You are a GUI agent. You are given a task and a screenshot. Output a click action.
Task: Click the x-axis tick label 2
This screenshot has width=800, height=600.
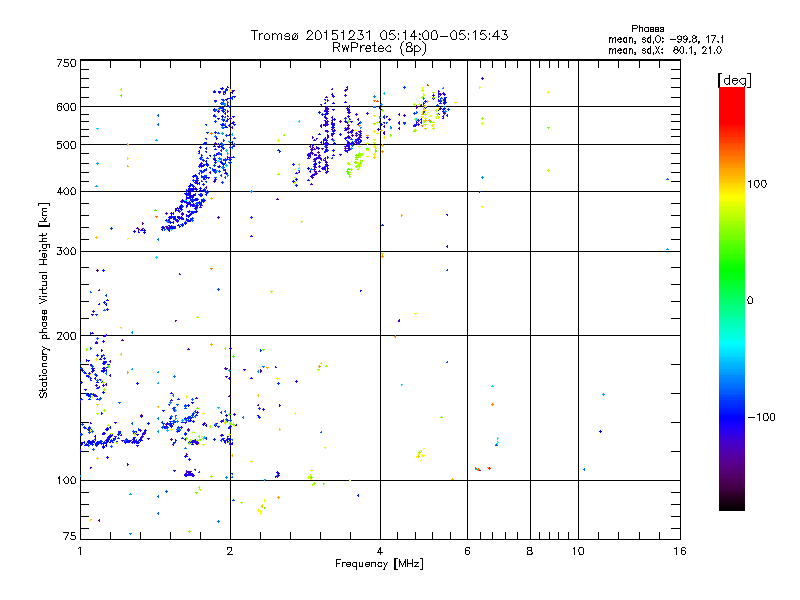click(x=230, y=551)
